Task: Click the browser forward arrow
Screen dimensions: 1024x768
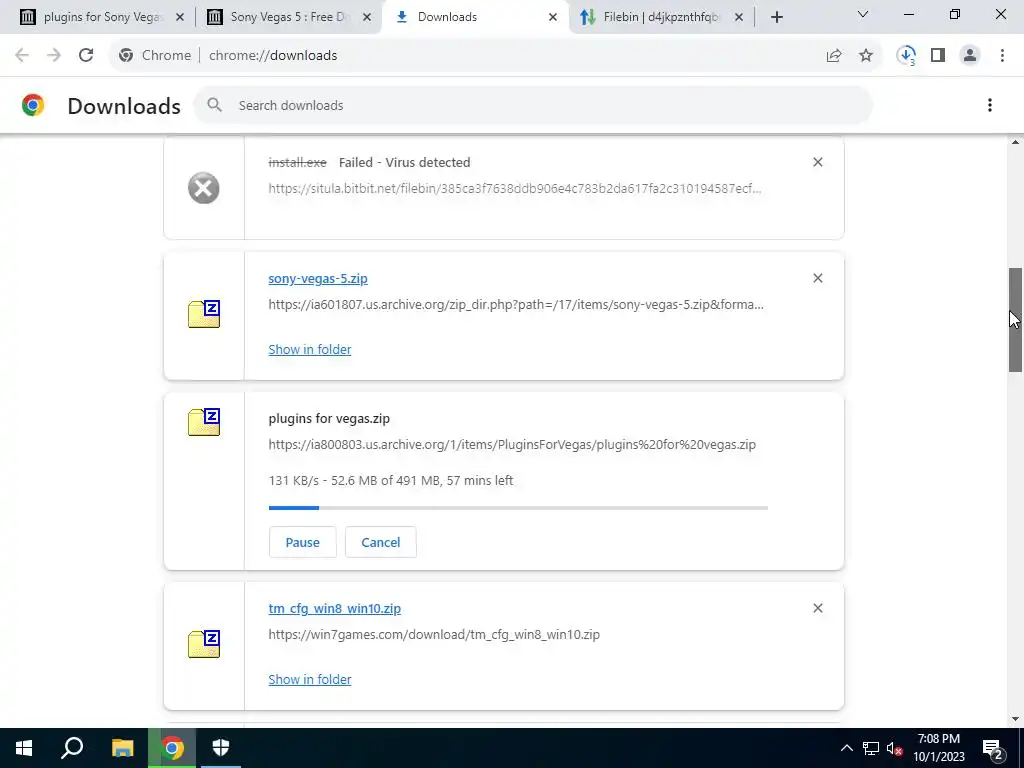Action: (x=54, y=56)
